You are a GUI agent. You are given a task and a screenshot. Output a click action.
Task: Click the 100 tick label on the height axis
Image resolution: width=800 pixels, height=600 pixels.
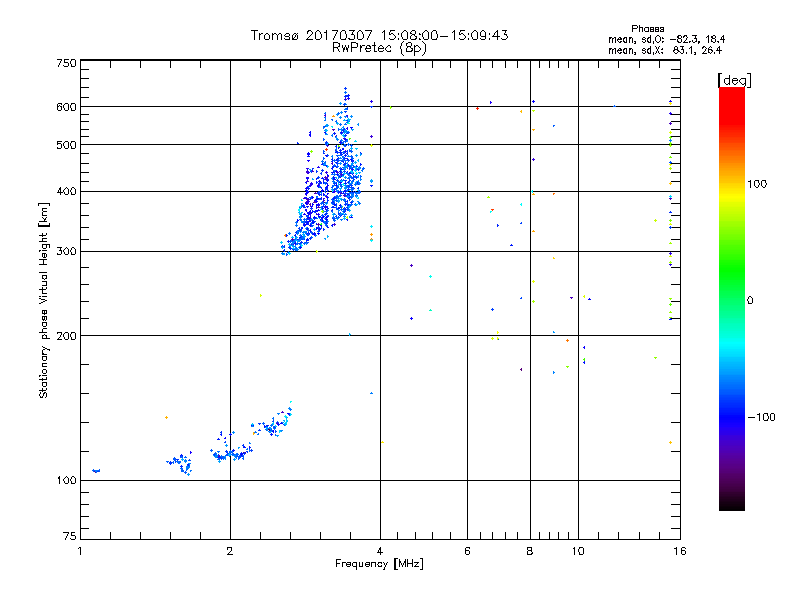pos(66,480)
